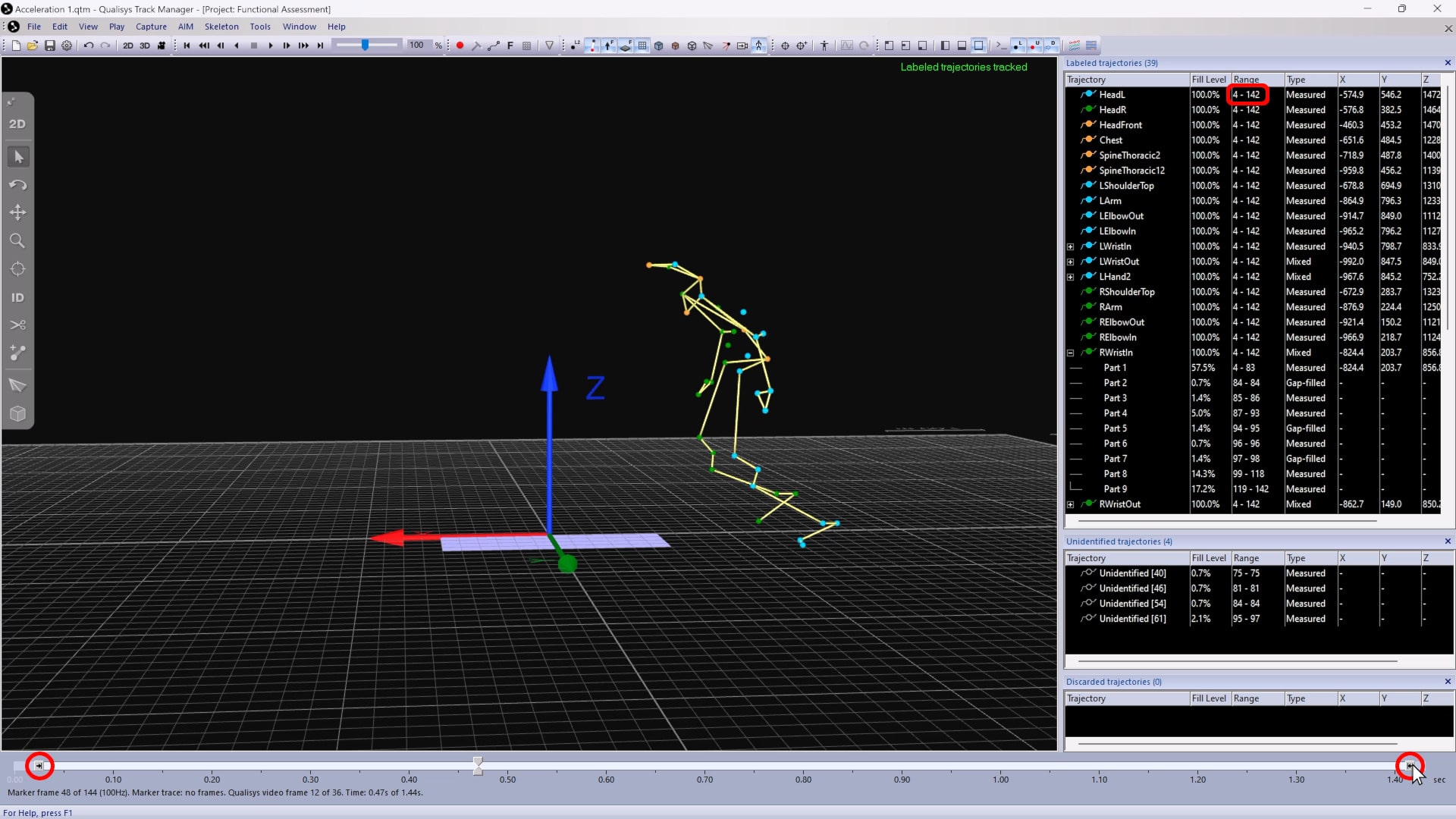Click the ID identification tool in sidebar

pyautogui.click(x=17, y=297)
